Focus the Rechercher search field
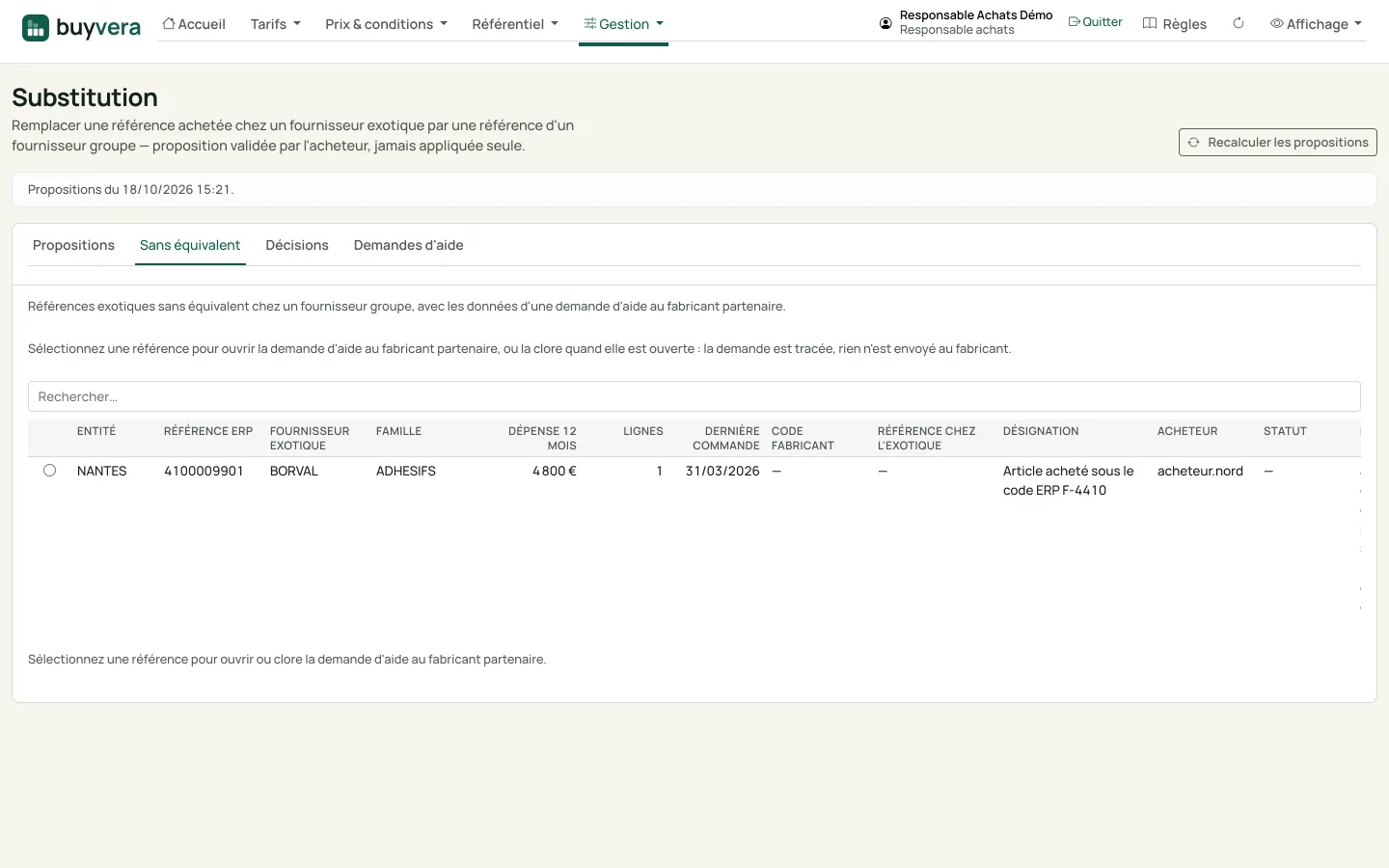This screenshot has width=1389, height=868. pyautogui.click(x=694, y=396)
